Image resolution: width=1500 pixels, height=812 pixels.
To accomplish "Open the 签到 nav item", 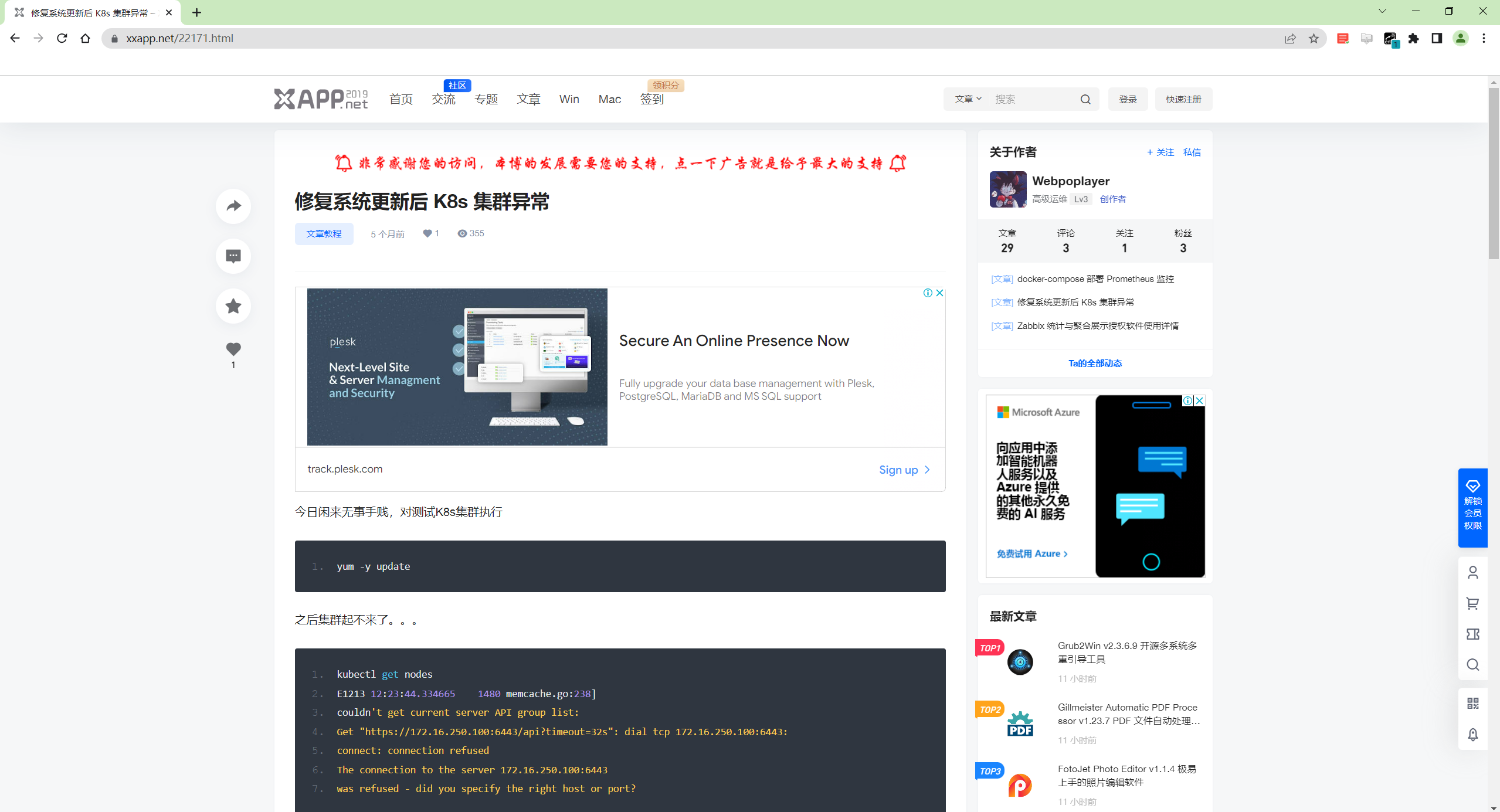I will [652, 99].
